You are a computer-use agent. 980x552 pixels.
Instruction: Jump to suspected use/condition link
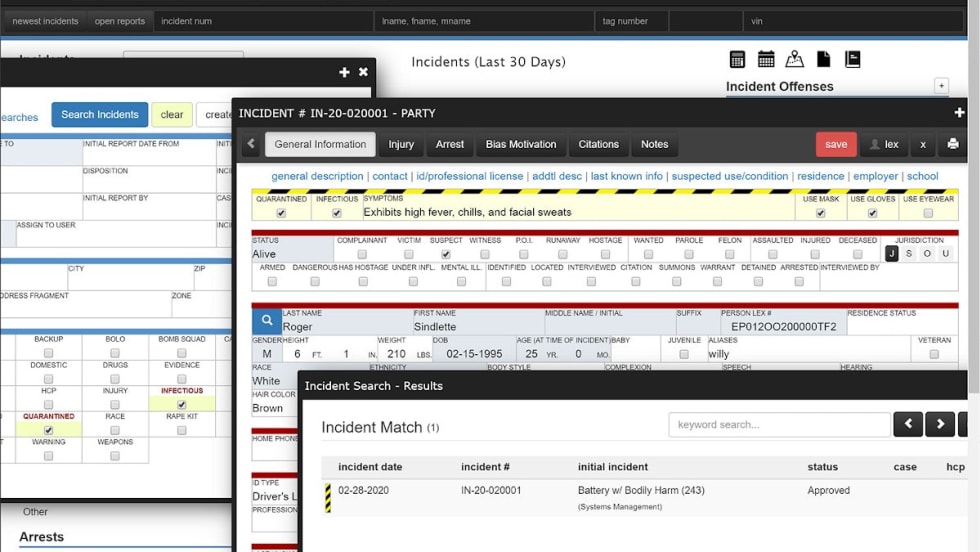pos(729,176)
